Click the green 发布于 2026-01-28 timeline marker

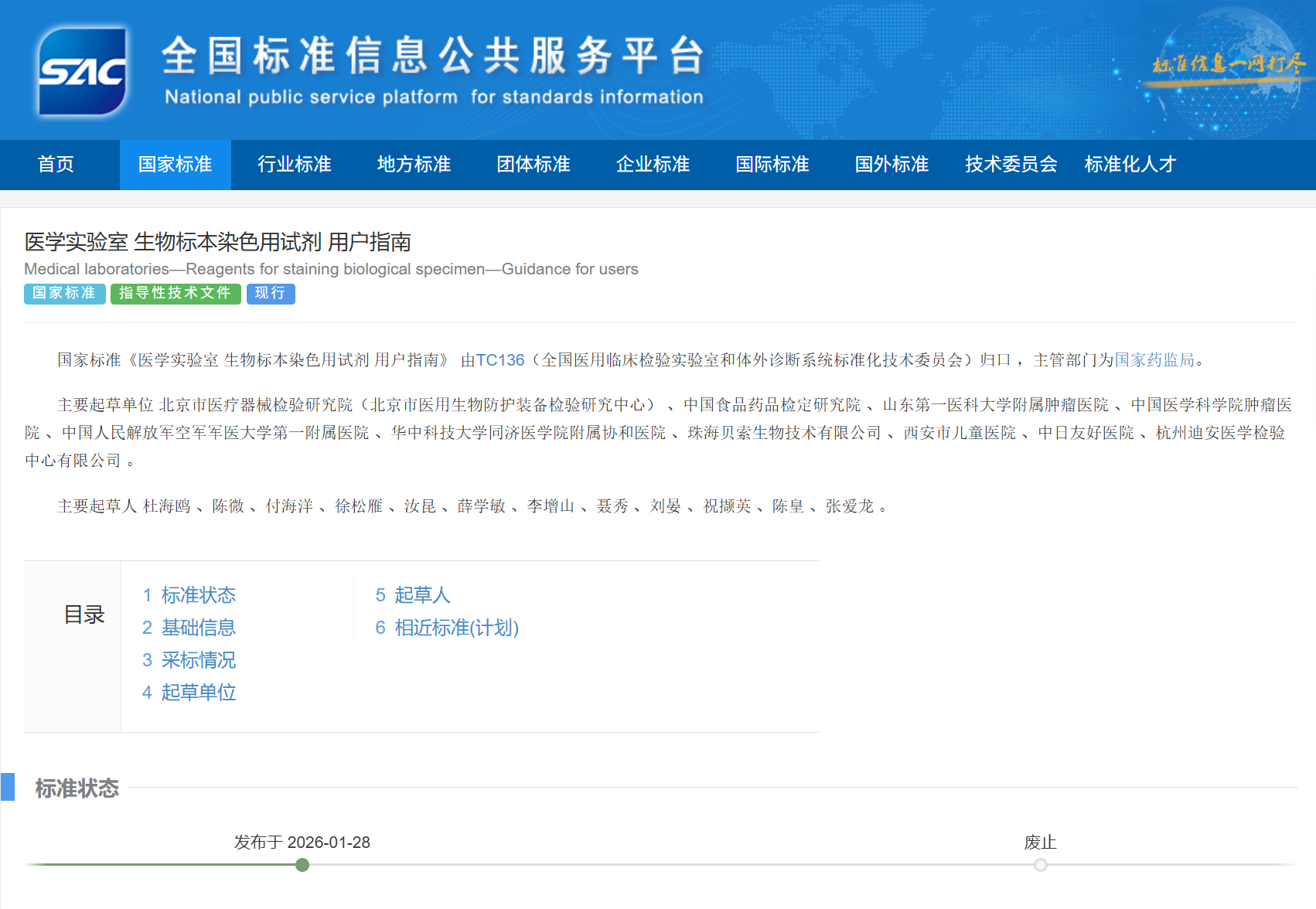coord(302,865)
